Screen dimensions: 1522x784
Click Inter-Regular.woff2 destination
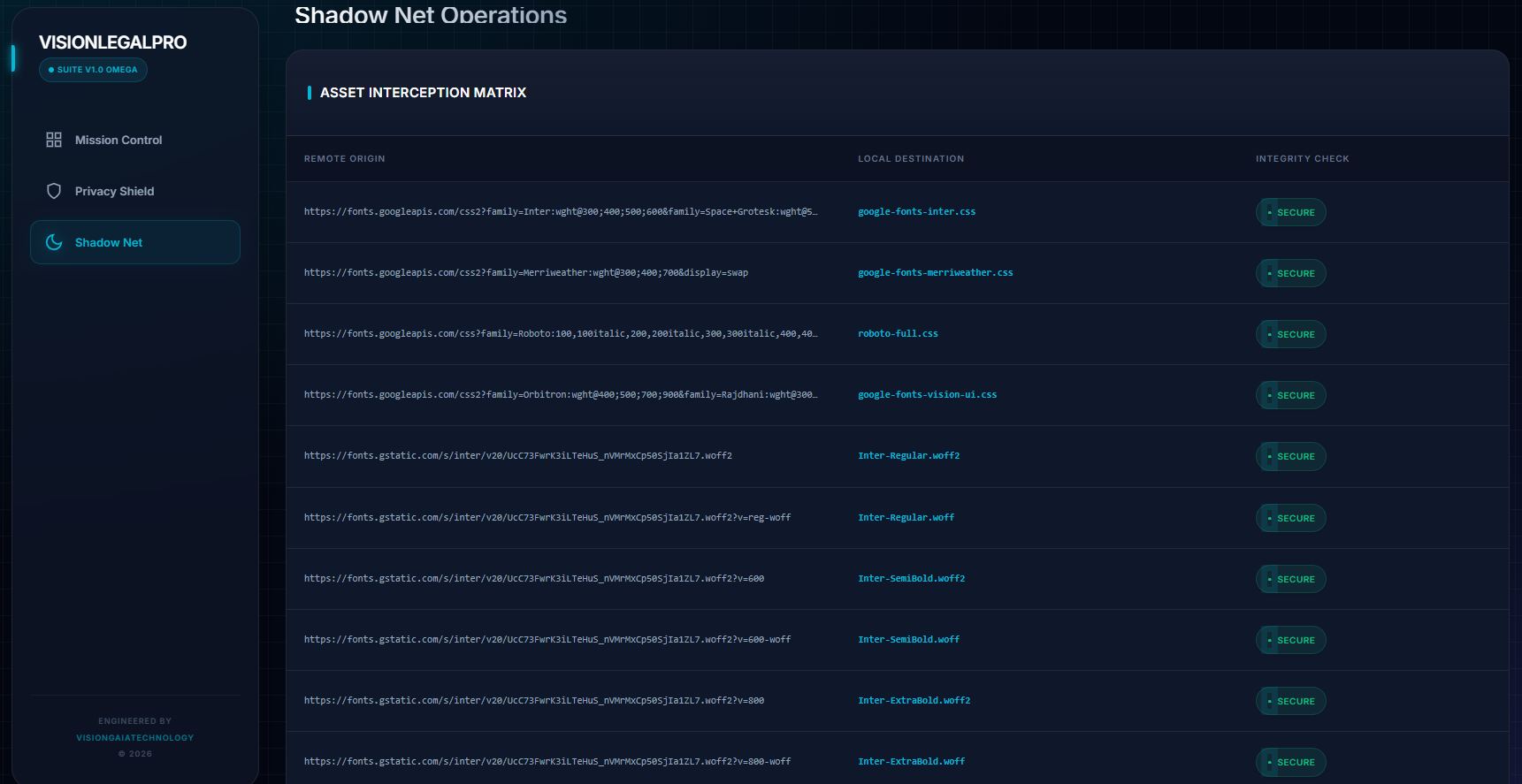click(x=909, y=456)
